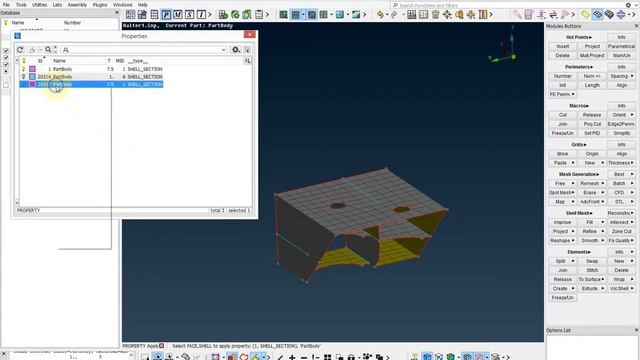Open the FE Perim. dropdown
The height and width of the screenshot is (360, 640).
[562, 94]
